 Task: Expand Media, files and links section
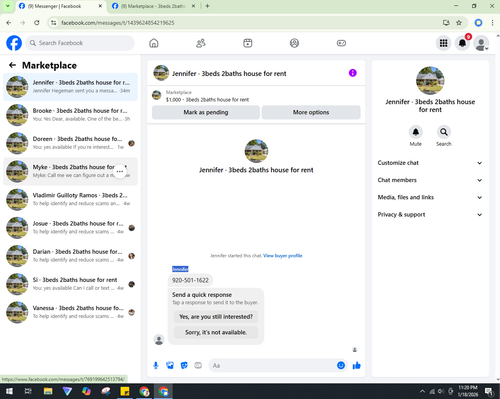click(x=430, y=197)
